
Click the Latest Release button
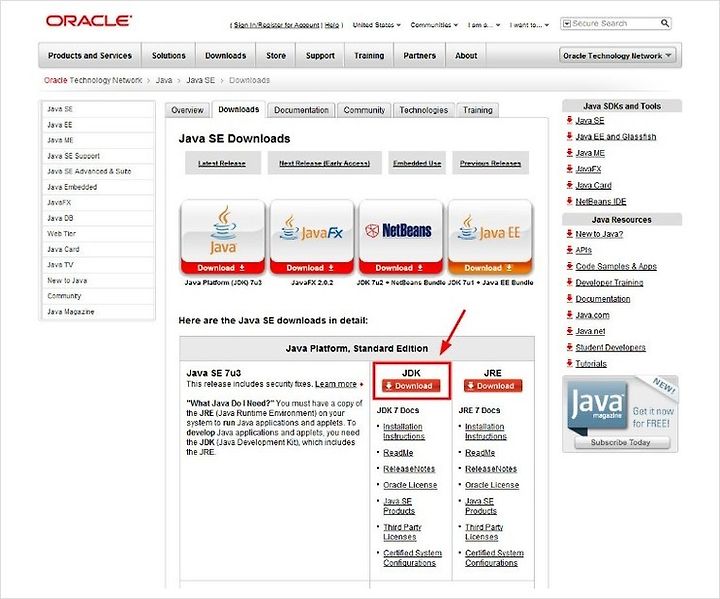pyautogui.click(x=223, y=163)
